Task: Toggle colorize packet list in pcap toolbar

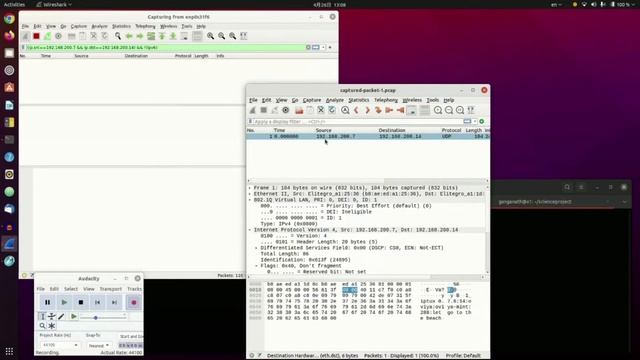Action: [x=424, y=110]
